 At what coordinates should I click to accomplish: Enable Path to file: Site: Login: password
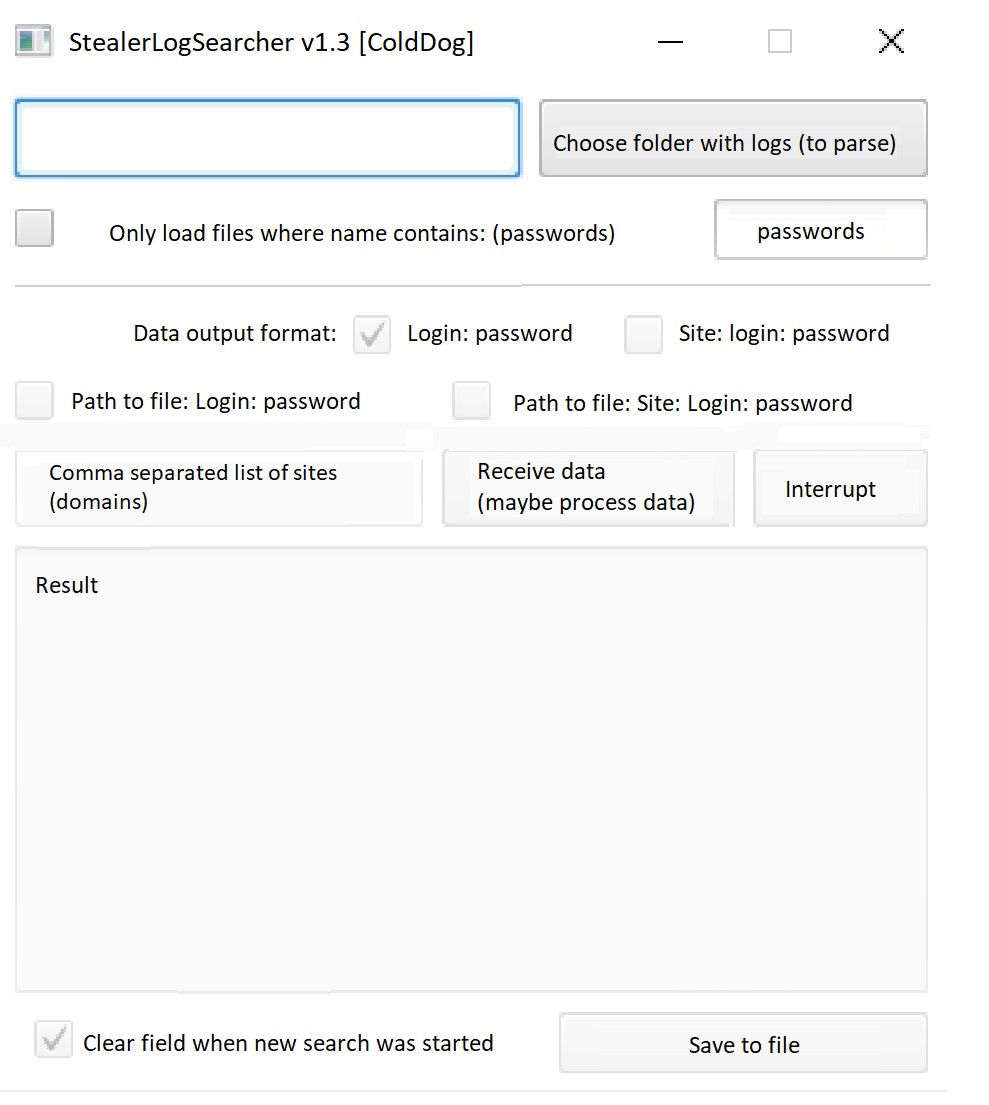pos(471,401)
